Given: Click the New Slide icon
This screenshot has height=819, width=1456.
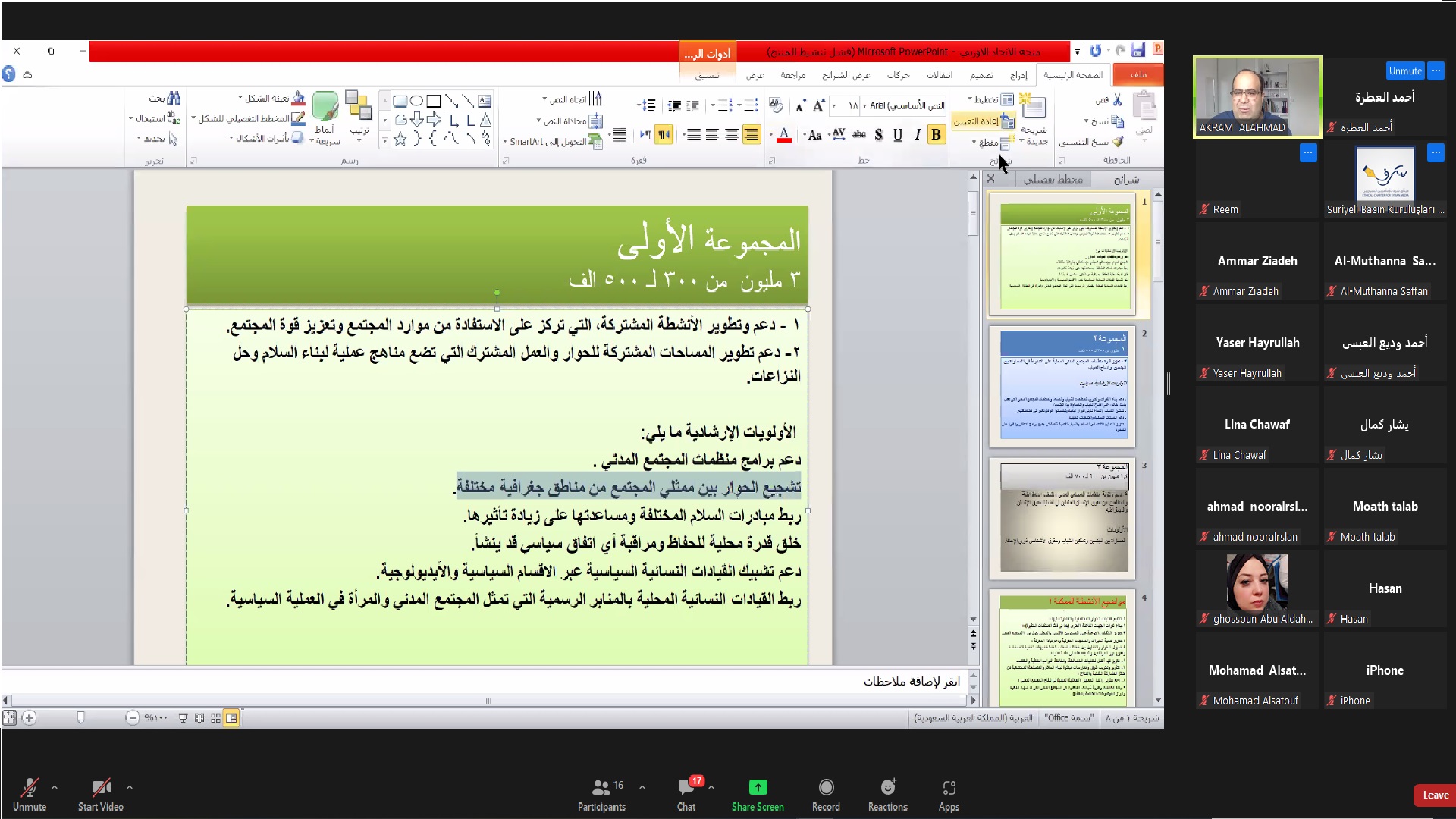Looking at the screenshot, I should pos(1033,107).
